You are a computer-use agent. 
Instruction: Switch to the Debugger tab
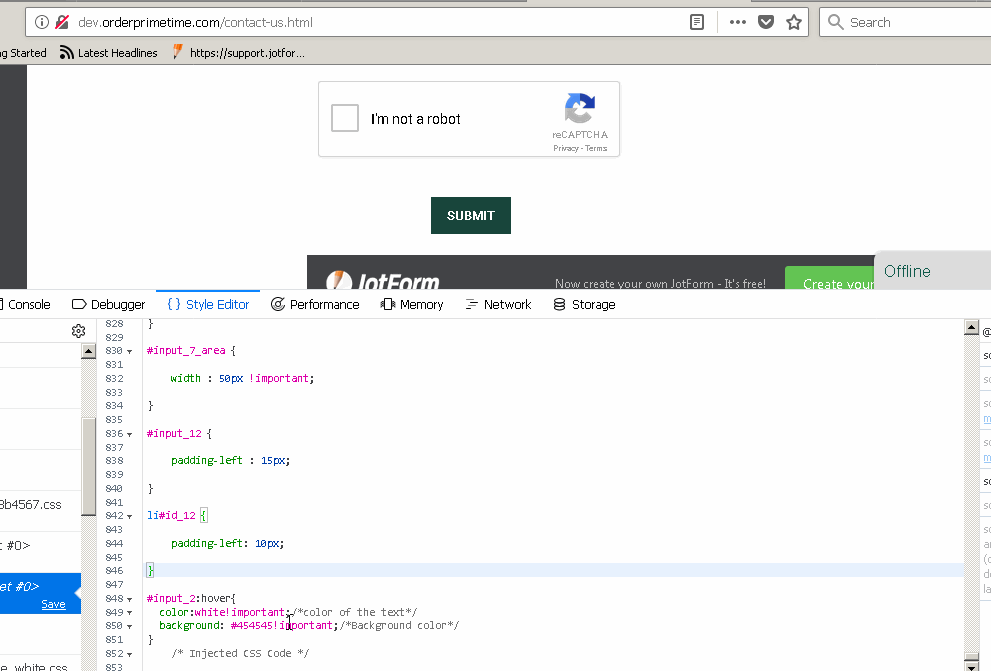(x=108, y=304)
